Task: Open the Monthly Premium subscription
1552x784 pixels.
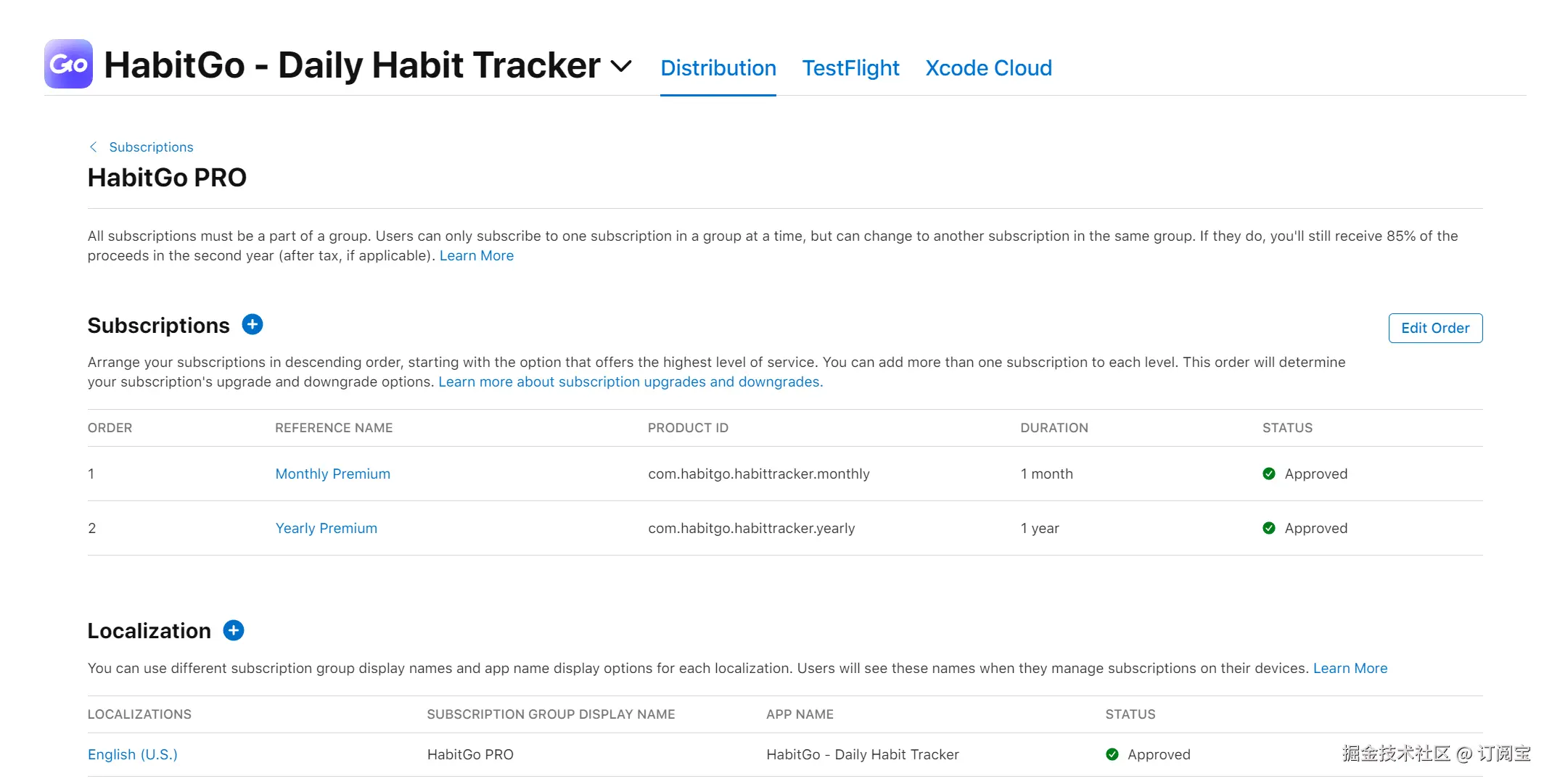Action: 332,474
